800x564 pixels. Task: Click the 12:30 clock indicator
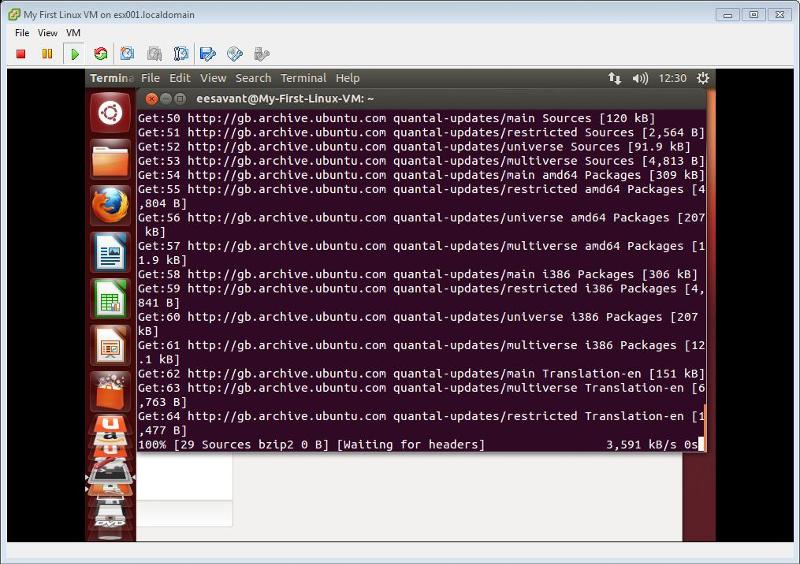[x=672, y=78]
